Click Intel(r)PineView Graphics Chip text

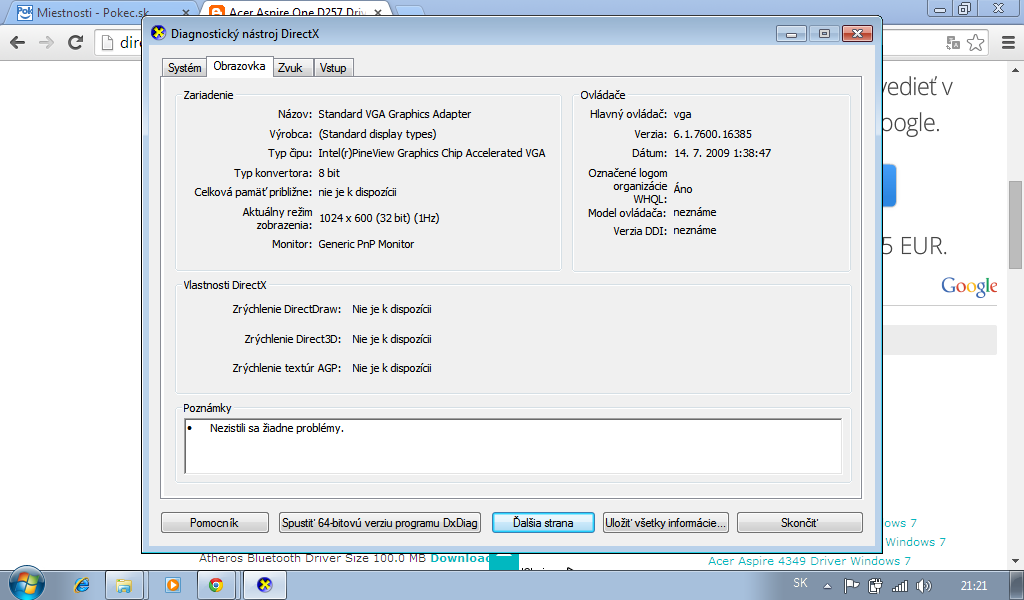click(432, 153)
